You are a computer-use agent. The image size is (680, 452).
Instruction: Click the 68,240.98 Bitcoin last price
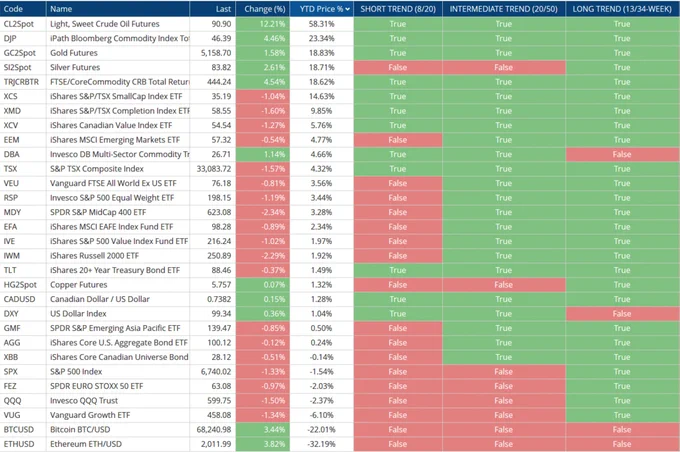[214, 429]
